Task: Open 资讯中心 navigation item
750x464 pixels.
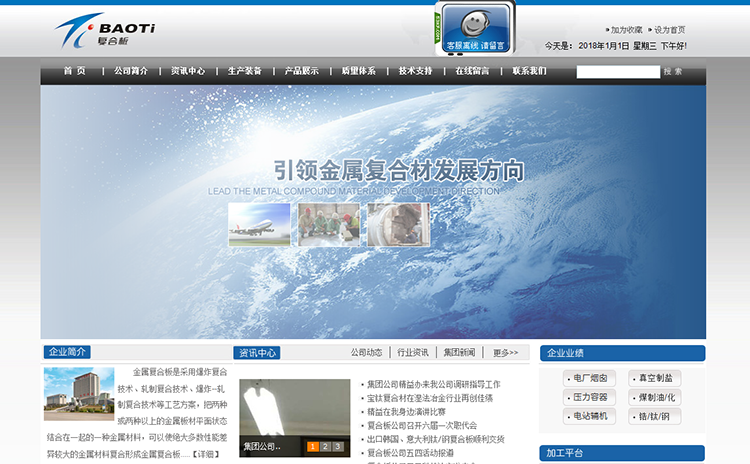Action: tap(188, 71)
